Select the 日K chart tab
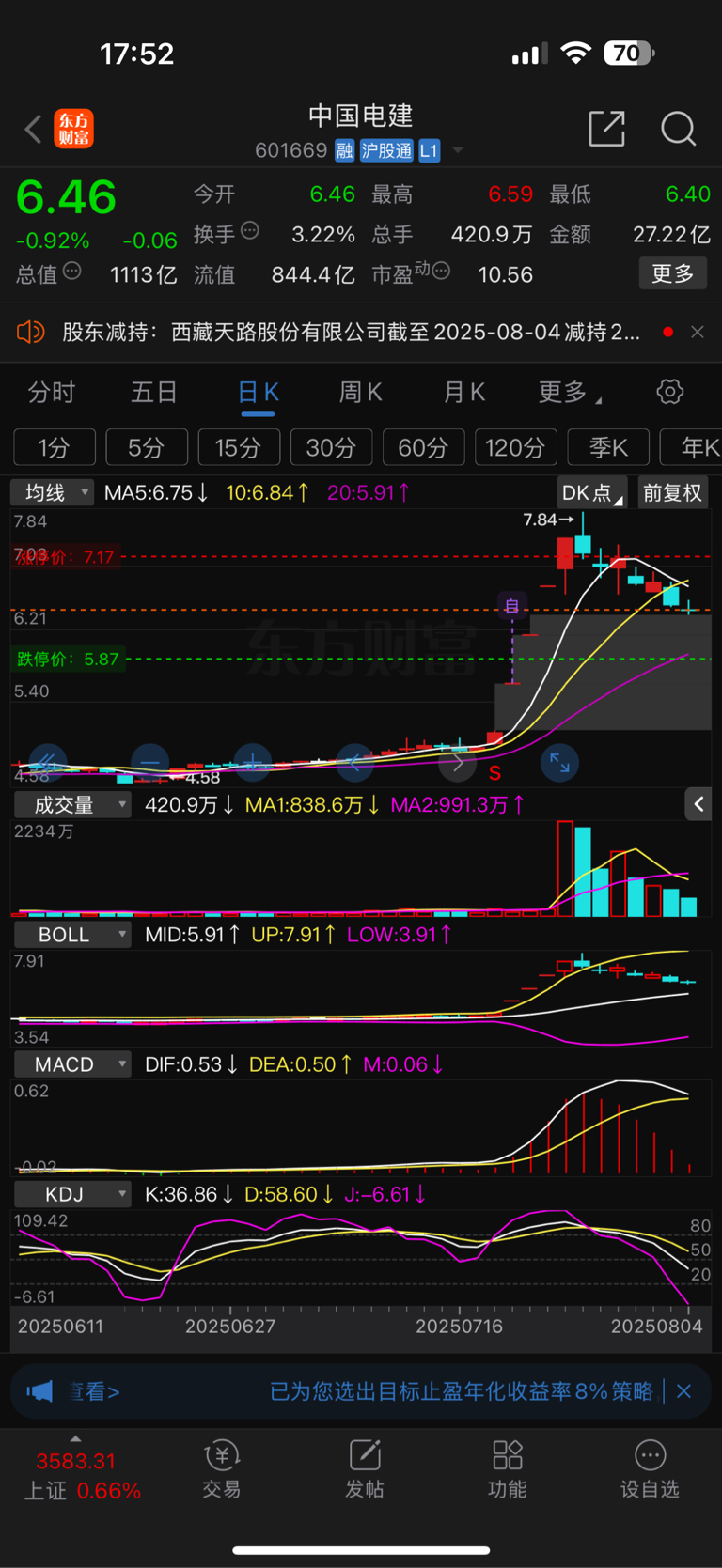 (258, 392)
